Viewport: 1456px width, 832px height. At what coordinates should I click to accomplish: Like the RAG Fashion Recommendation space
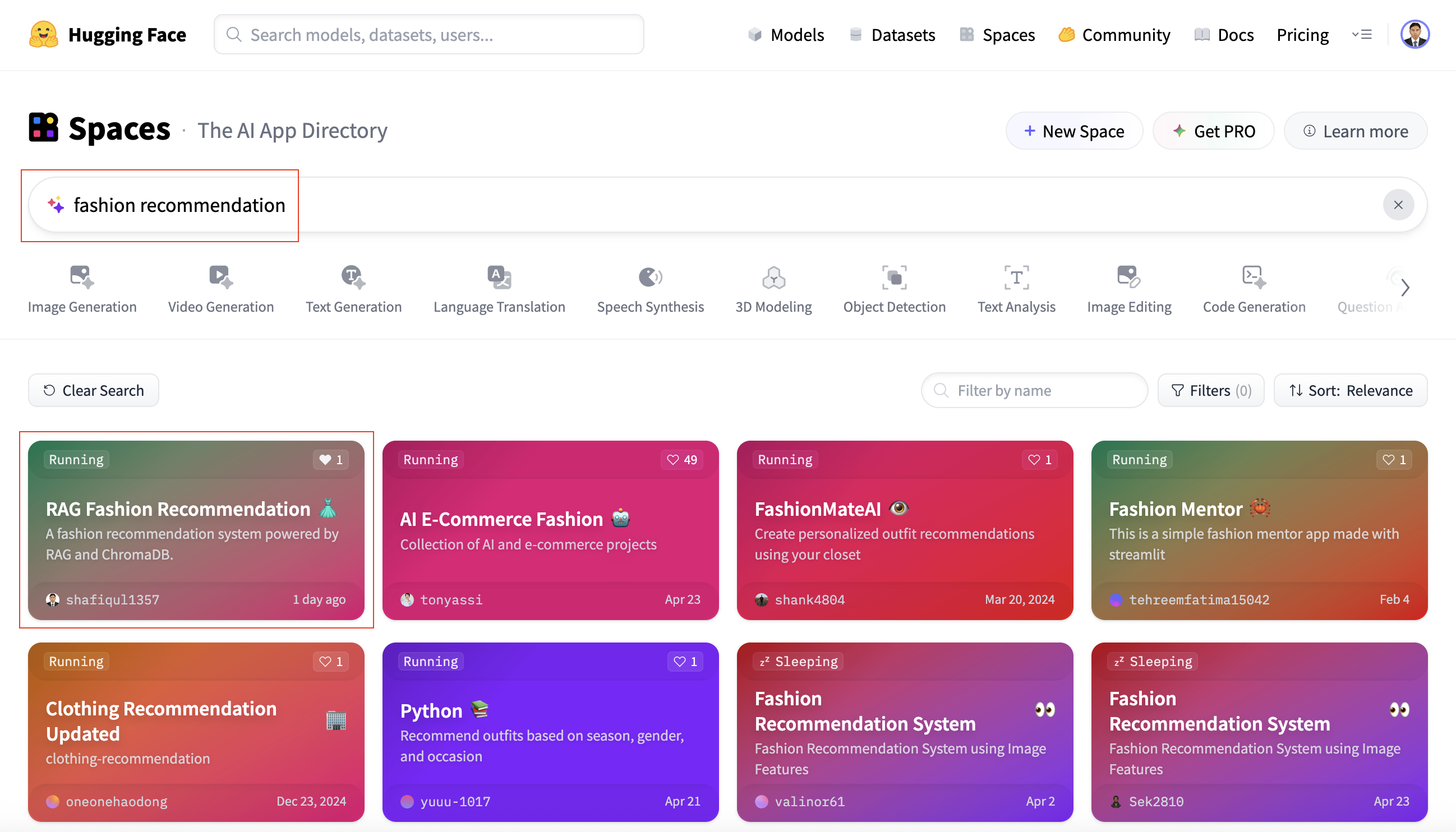click(x=331, y=459)
